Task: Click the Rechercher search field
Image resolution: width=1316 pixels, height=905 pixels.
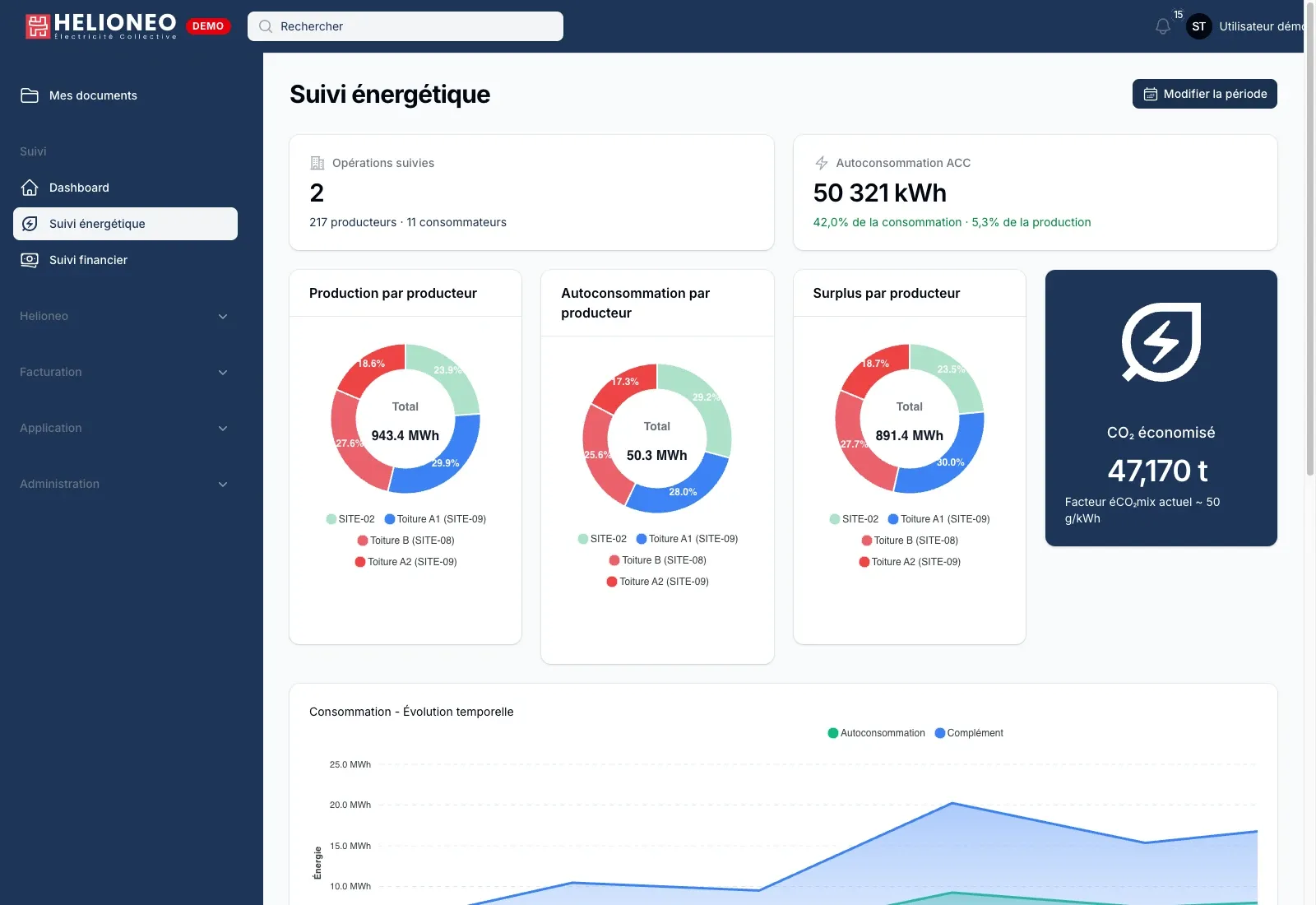Action: (x=405, y=26)
